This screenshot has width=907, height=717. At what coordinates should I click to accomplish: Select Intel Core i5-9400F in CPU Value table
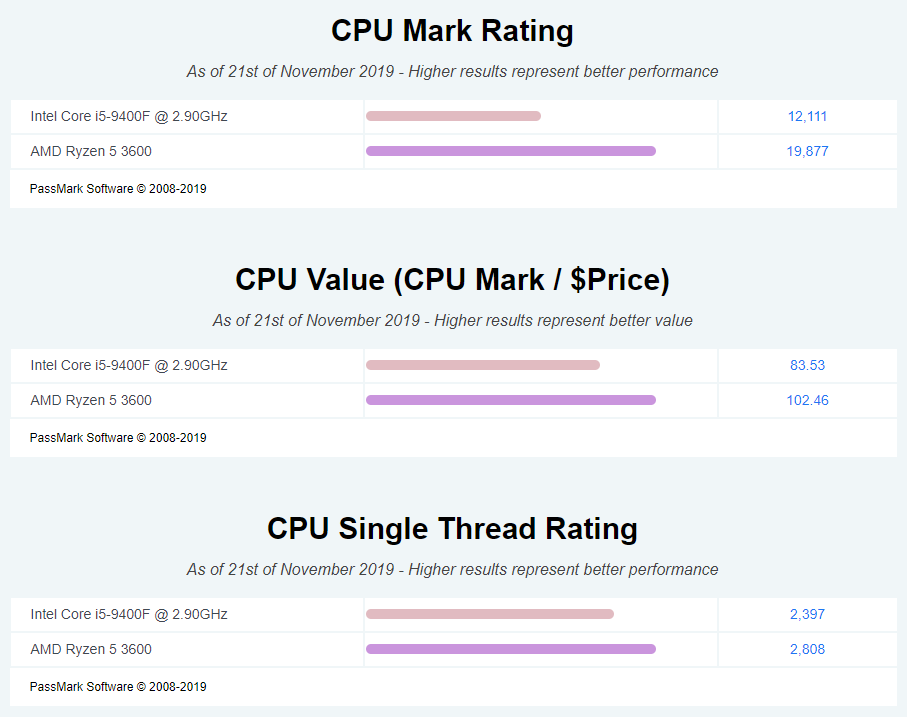(x=128, y=365)
